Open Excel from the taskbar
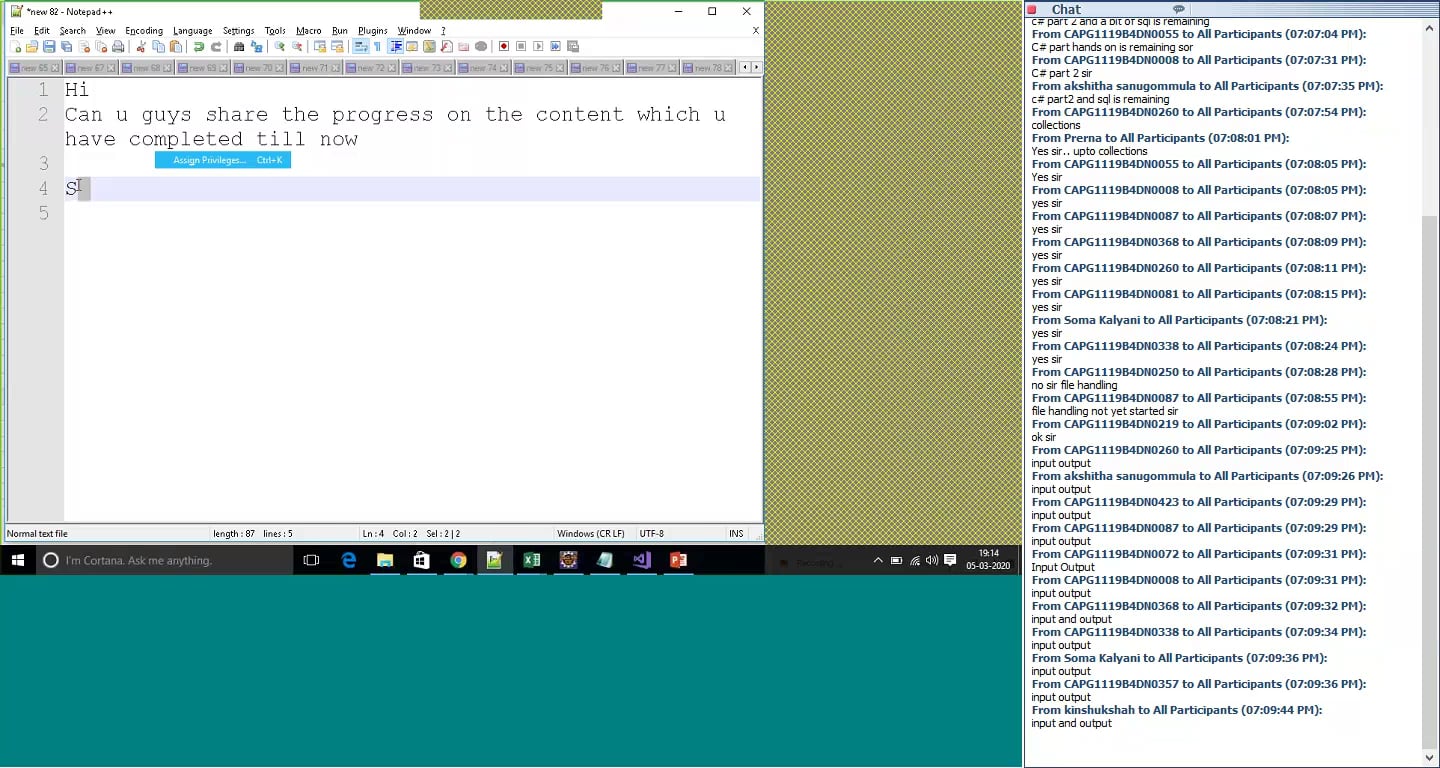The height and width of the screenshot is (768, 1440). (x=531, y=560)
